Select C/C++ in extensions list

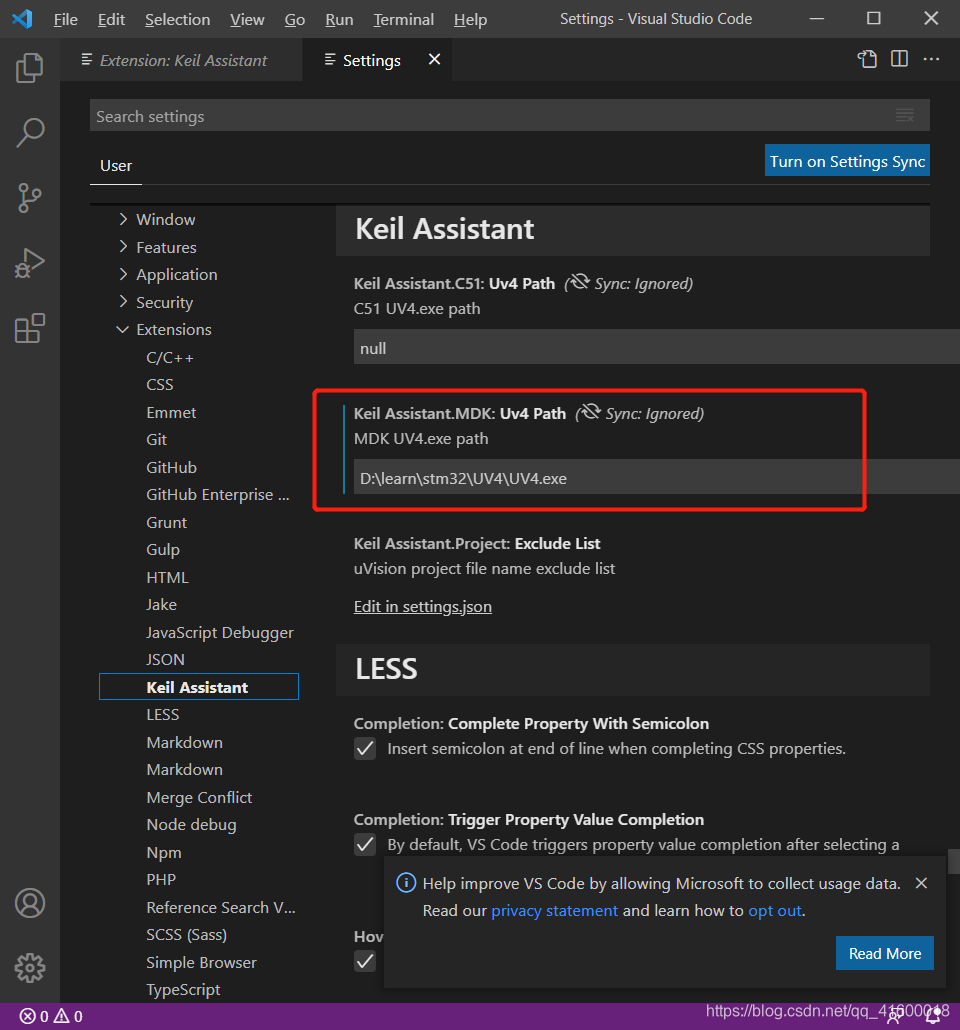170,357
